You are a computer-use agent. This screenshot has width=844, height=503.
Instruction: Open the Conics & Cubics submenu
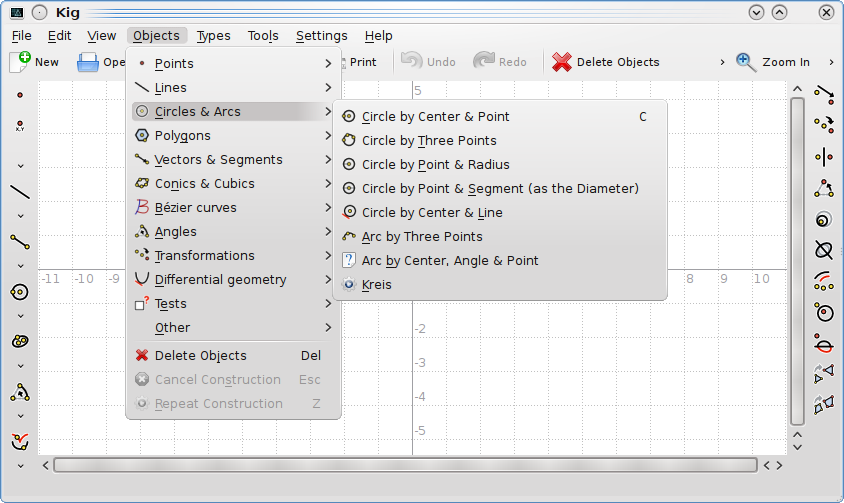pos(233,184)
